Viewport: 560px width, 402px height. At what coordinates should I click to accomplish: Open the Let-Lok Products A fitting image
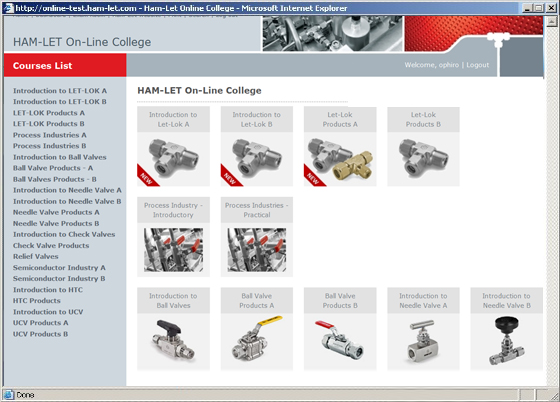coord(340,160)
